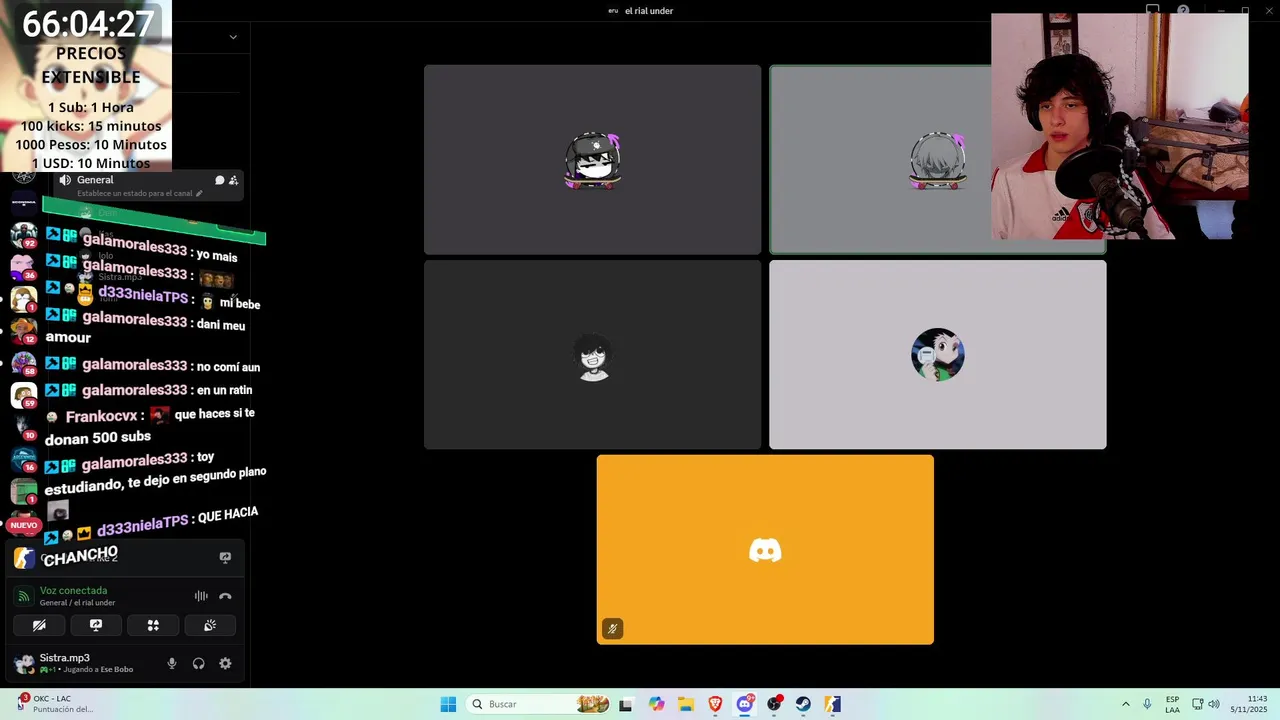This screenshot has width=1280, height=720.
Task: Expand the server name dropdown chevron
Action: tap(233, 37)
